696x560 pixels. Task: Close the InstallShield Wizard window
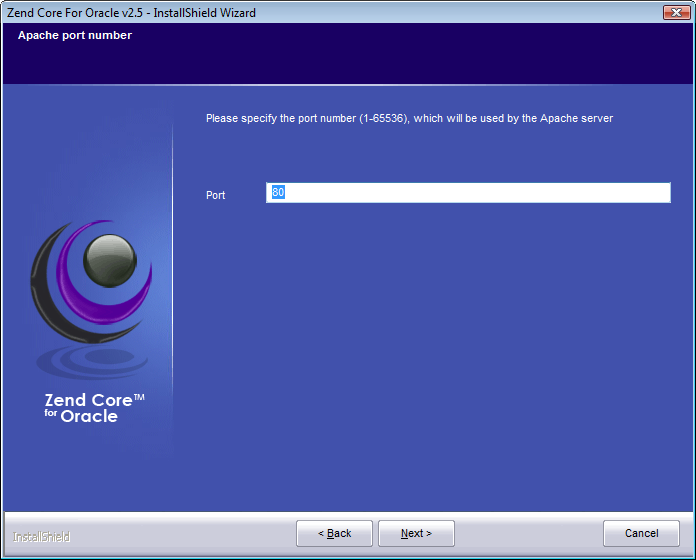coord(676,12)
